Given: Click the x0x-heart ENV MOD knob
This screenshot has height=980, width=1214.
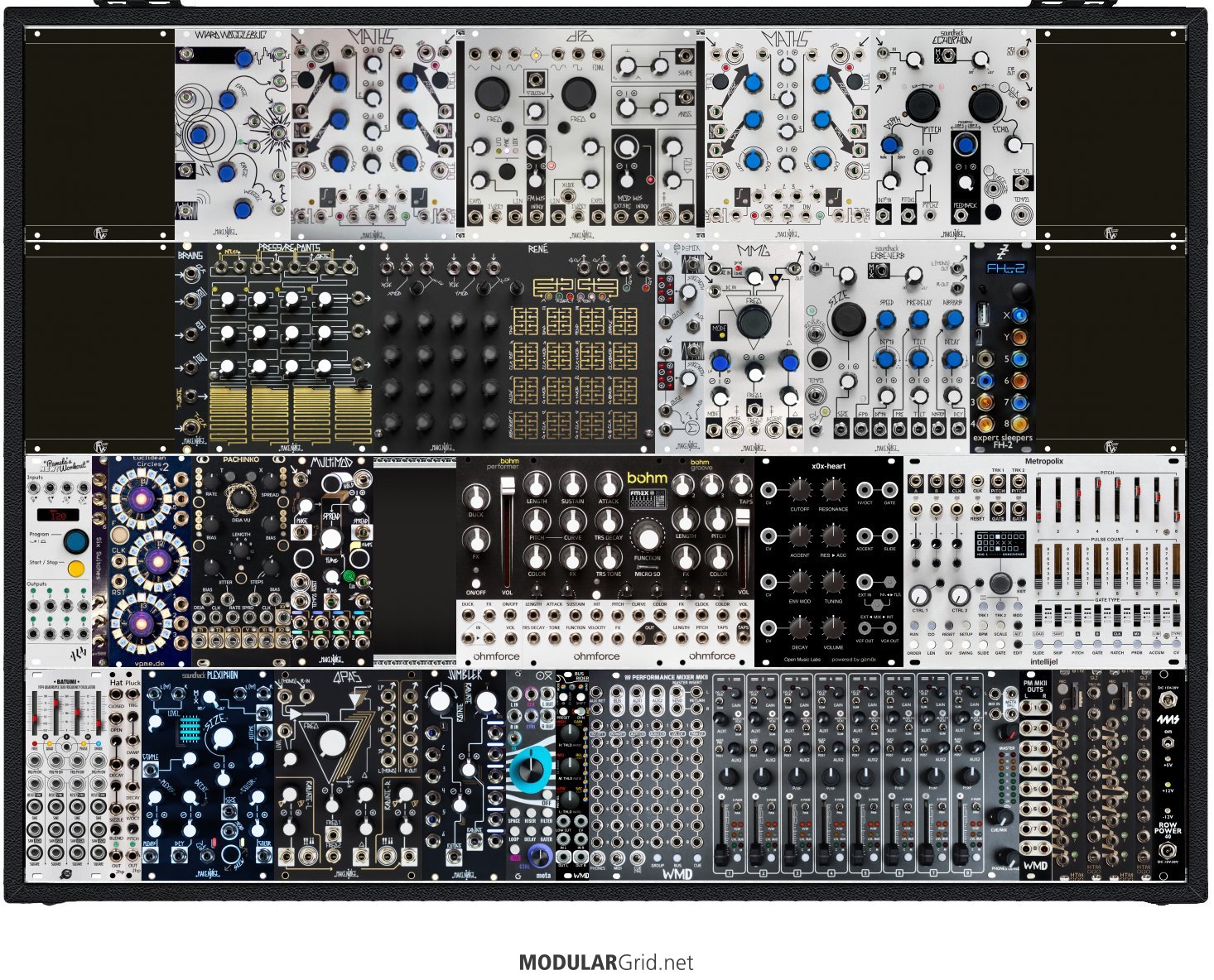Looking at the screenshot, I should tap(799, 583).
